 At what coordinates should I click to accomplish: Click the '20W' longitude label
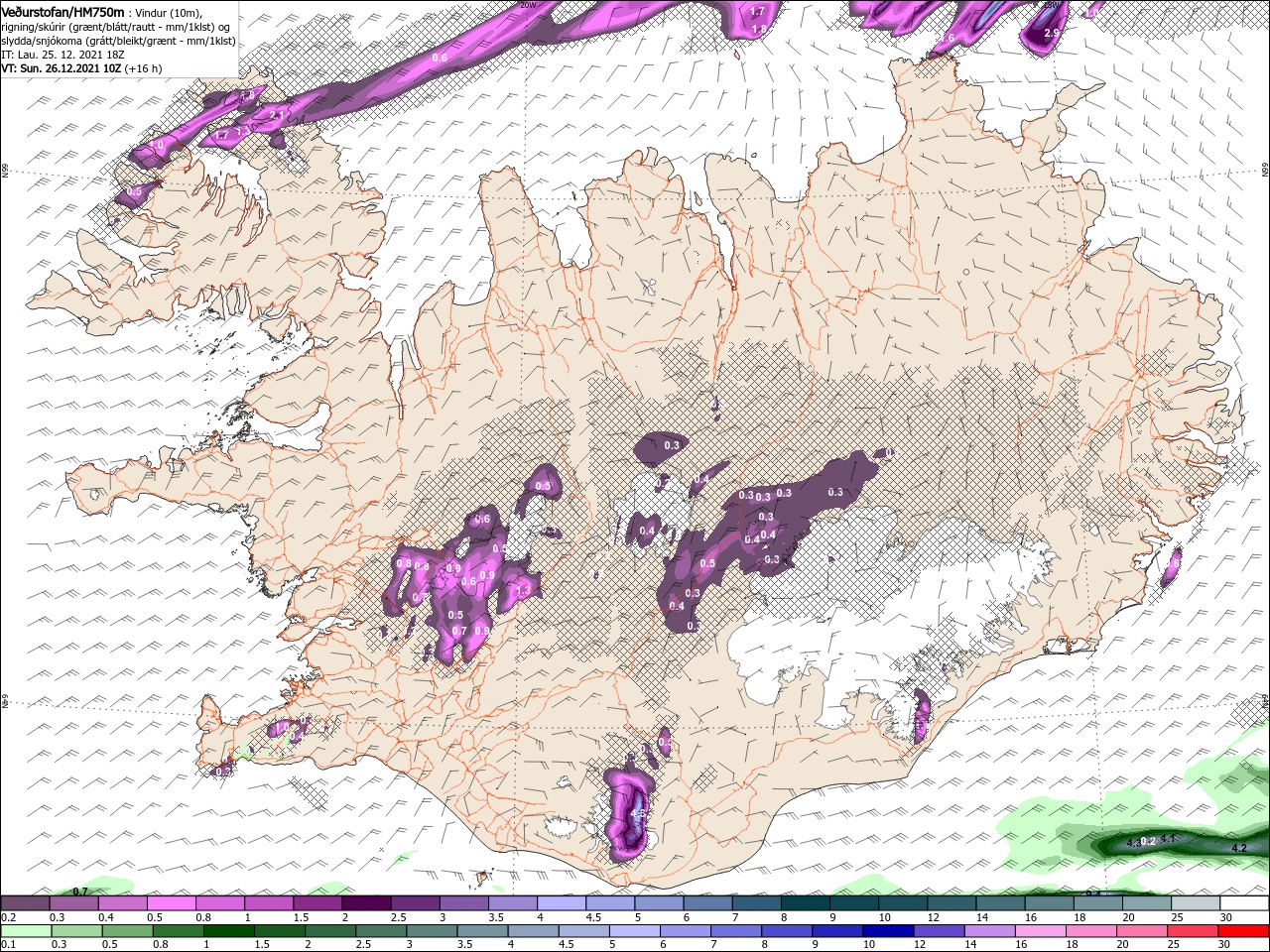[528, 4]
